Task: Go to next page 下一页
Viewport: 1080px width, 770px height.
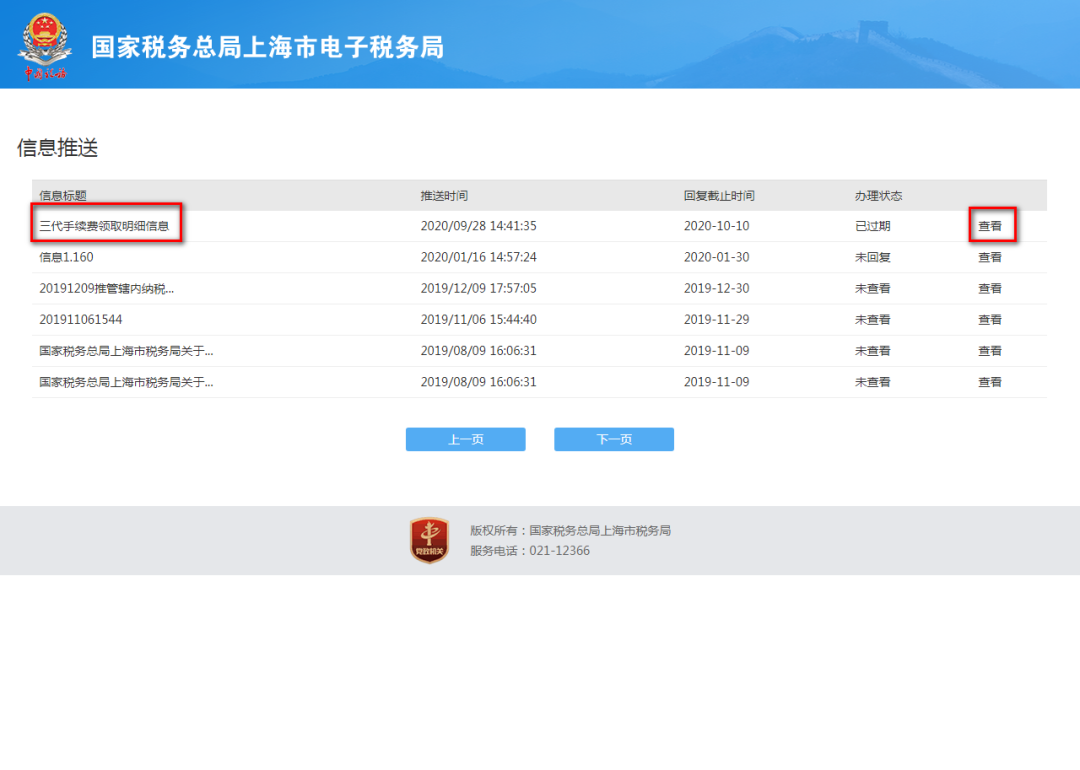Action: tap(614, 439)
